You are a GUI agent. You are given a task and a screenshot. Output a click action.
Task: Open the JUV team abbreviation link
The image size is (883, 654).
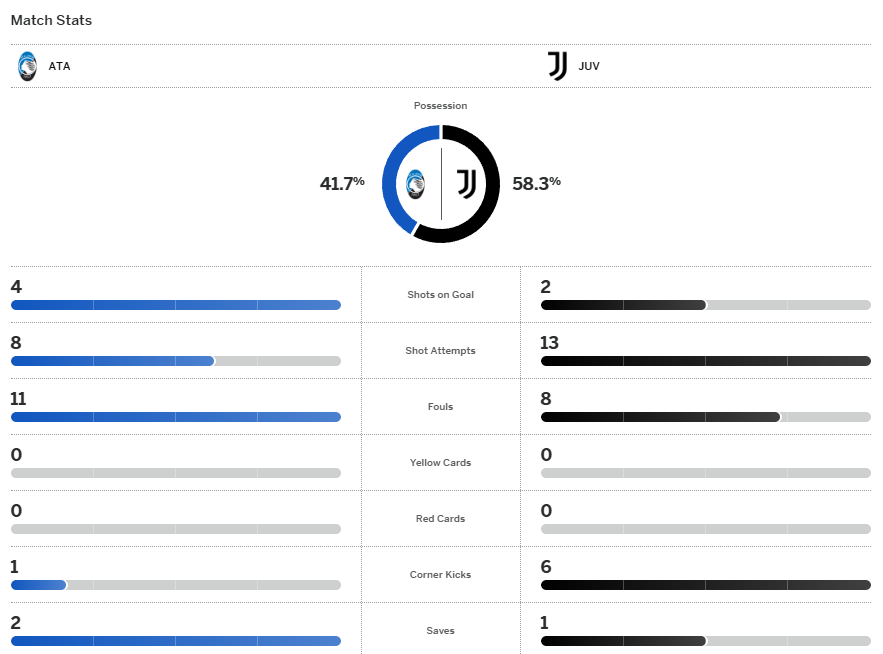589,67
